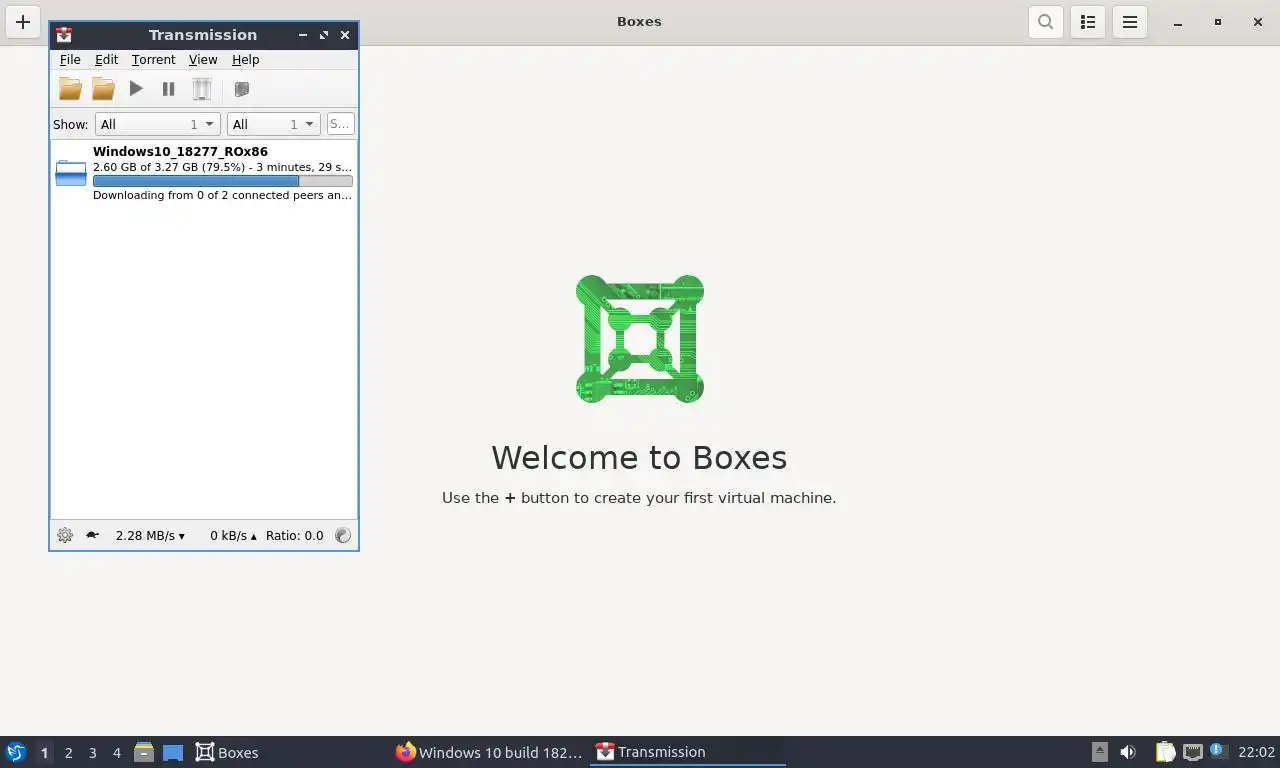Switch Boxes to list view
This screenshot has width=1280, height=768.
coord(1088,22)
